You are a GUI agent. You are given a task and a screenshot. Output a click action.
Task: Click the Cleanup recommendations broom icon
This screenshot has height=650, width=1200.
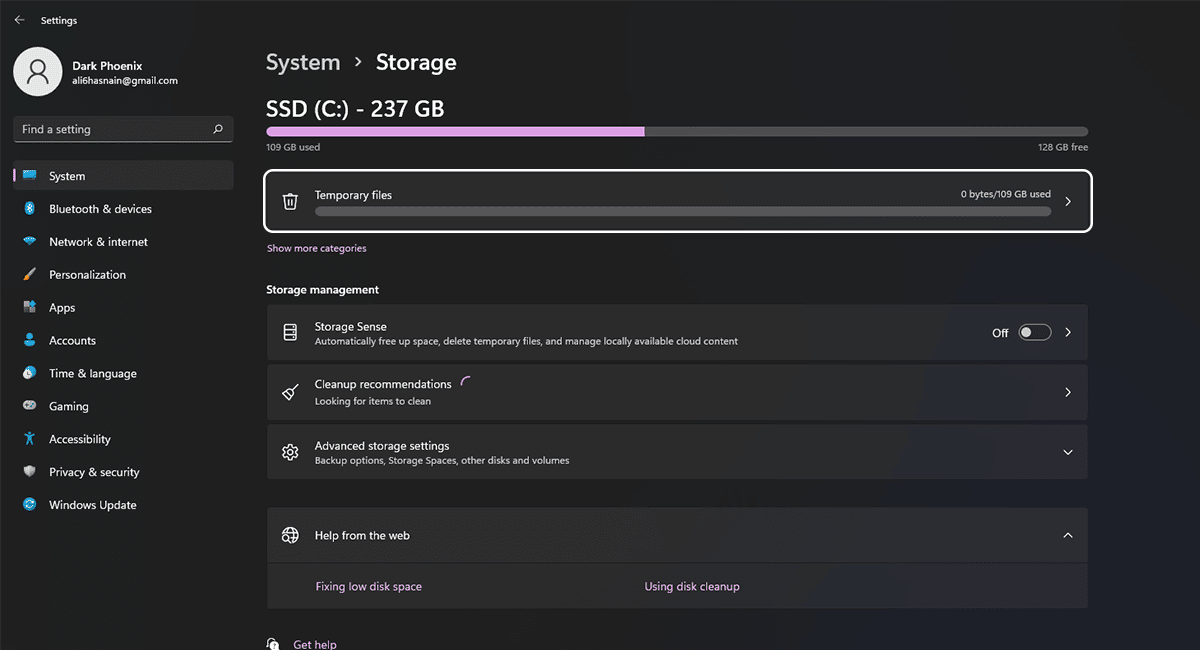290,392
